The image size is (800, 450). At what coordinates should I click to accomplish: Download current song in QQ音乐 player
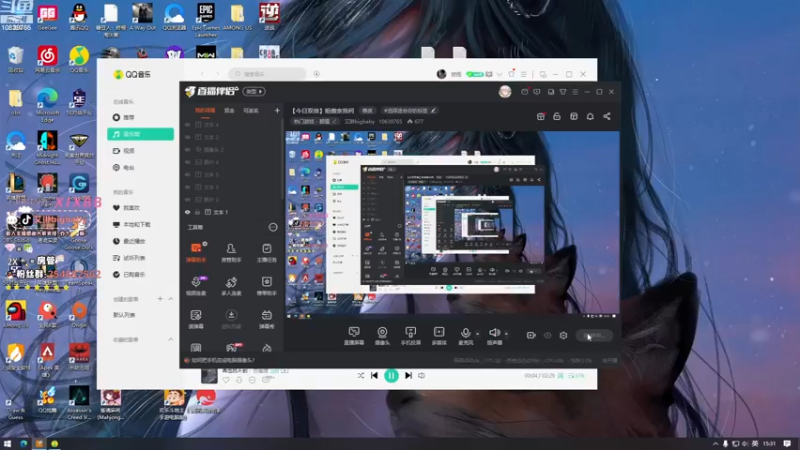[x=239, y=380]
